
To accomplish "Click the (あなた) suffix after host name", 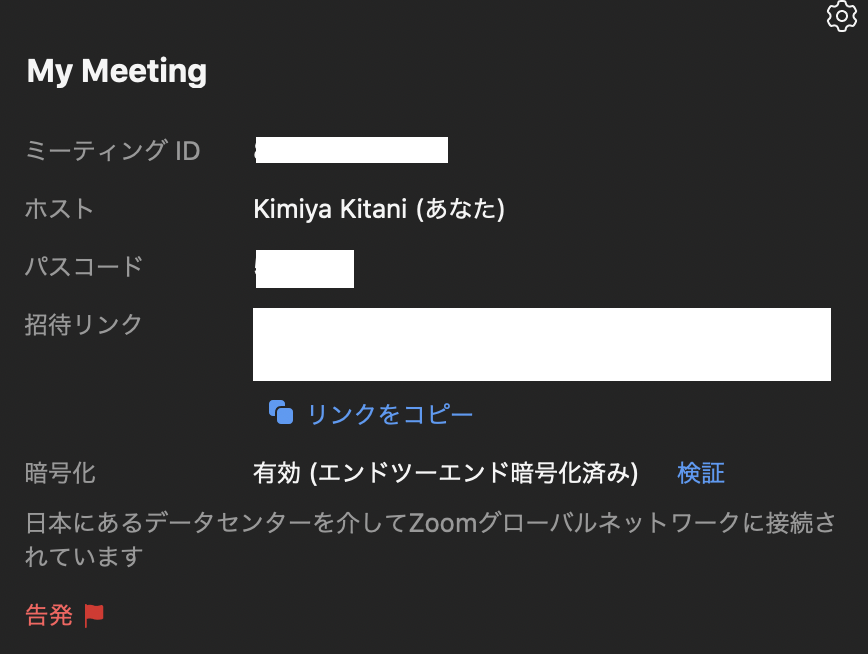I will pyautogui.click(x=461, y=209).
